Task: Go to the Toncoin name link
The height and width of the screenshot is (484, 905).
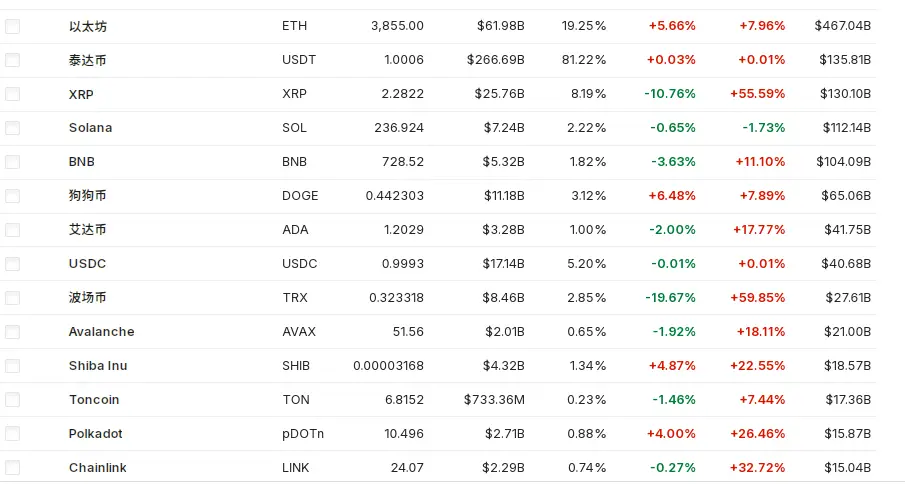Action: click(x=94, y=400)
